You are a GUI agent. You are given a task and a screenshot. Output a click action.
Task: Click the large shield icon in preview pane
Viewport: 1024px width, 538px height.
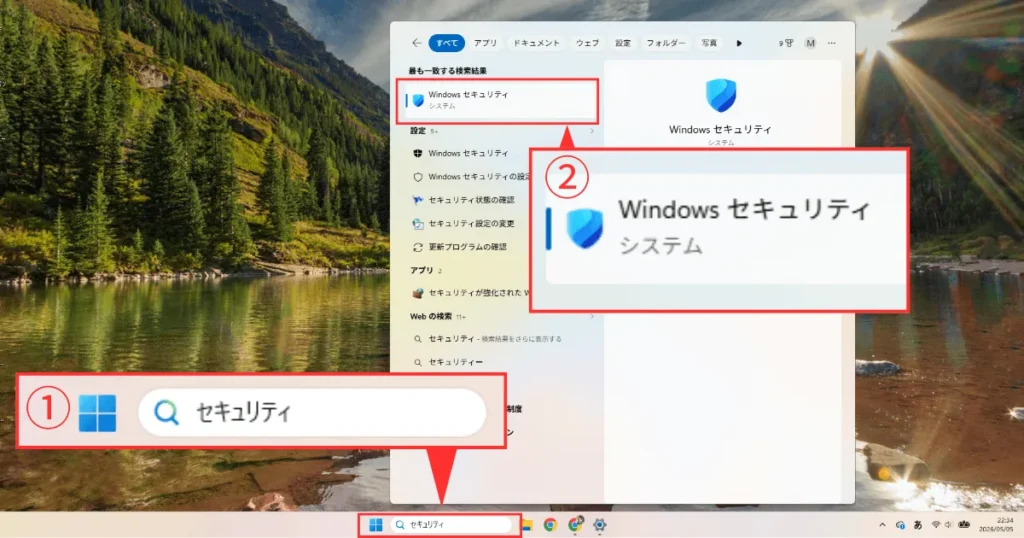click(721, 95)
